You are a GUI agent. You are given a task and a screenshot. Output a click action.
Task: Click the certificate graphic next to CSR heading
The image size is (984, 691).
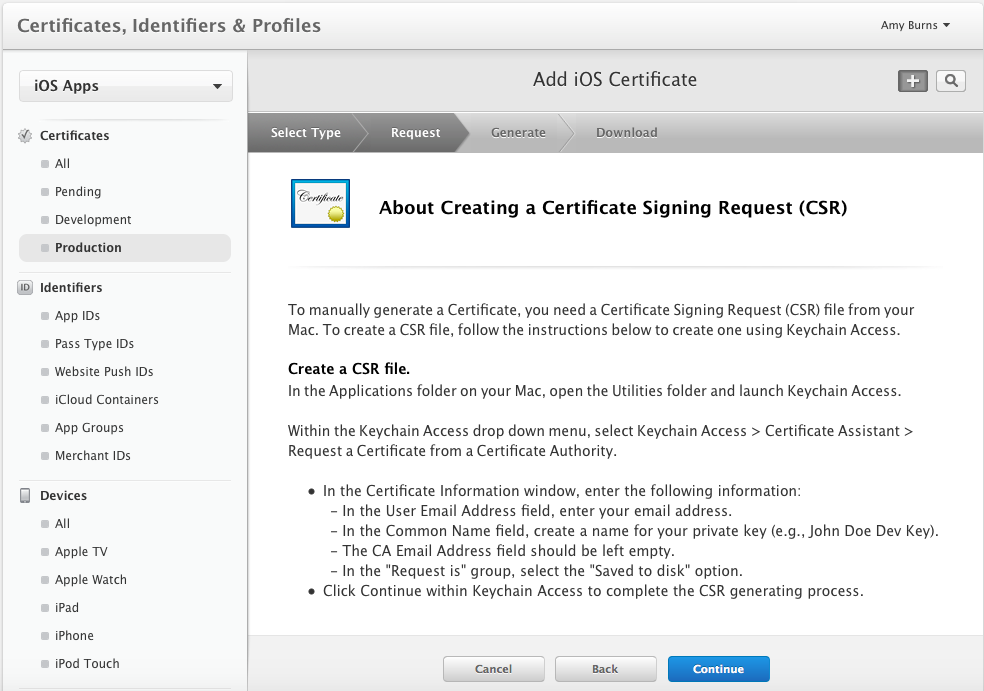(320, 202)
